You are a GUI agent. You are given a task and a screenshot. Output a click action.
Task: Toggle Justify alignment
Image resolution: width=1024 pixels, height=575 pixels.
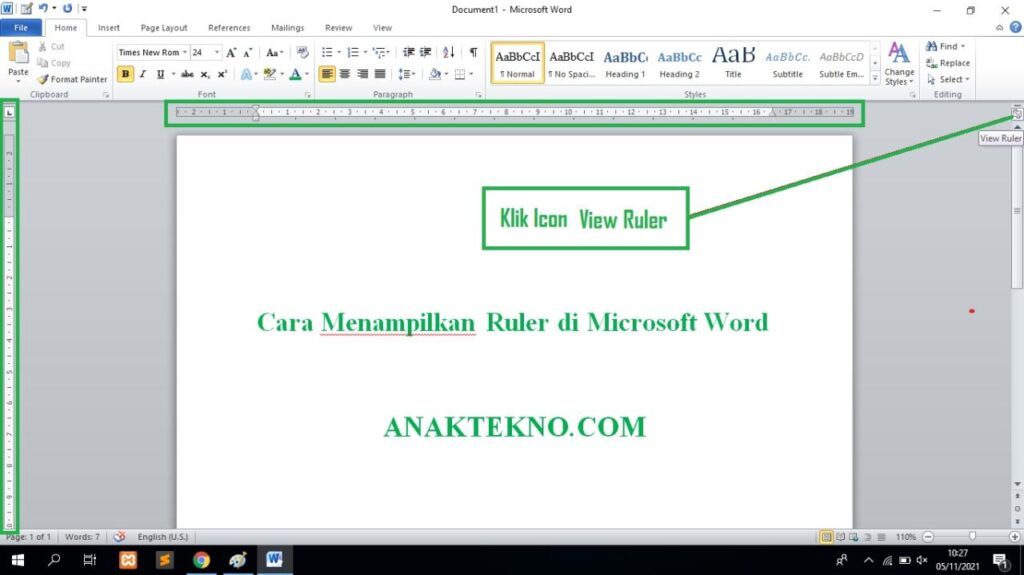point(379,74)
